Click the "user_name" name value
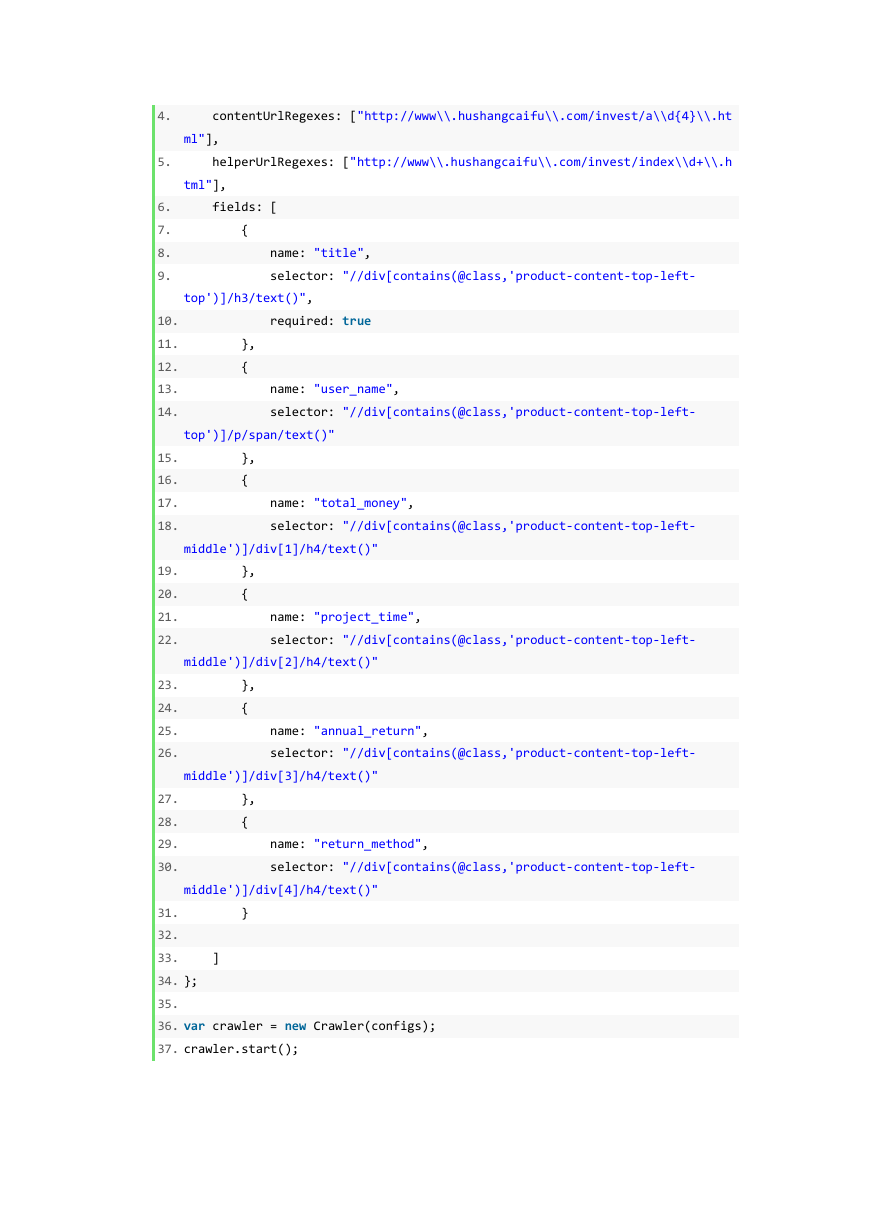Viewport: 869px width, 1228px height. click(x=357, y=389)
